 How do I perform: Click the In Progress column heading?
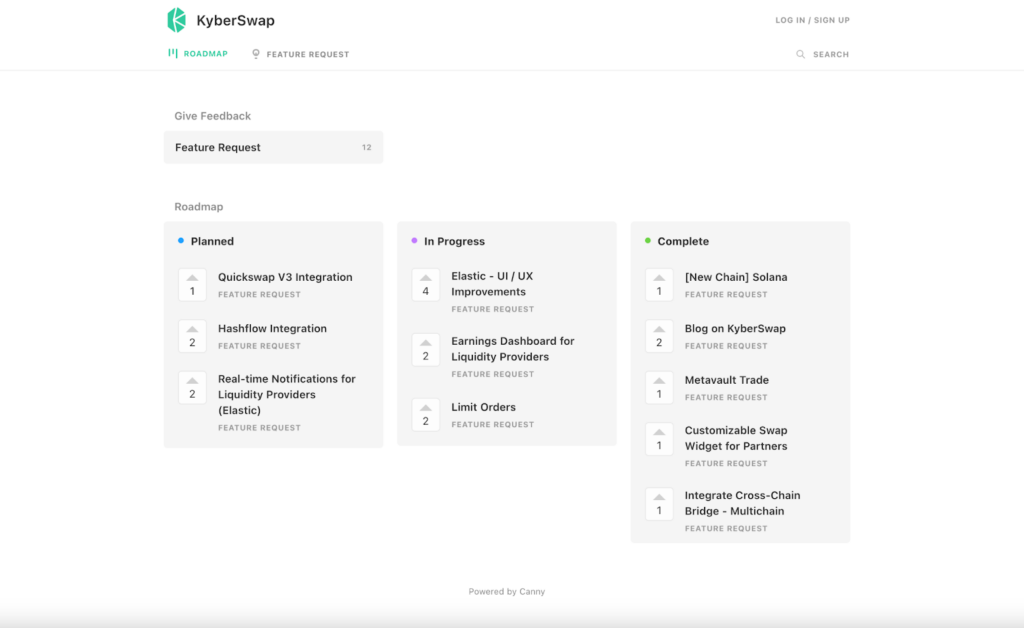(455, 241)
